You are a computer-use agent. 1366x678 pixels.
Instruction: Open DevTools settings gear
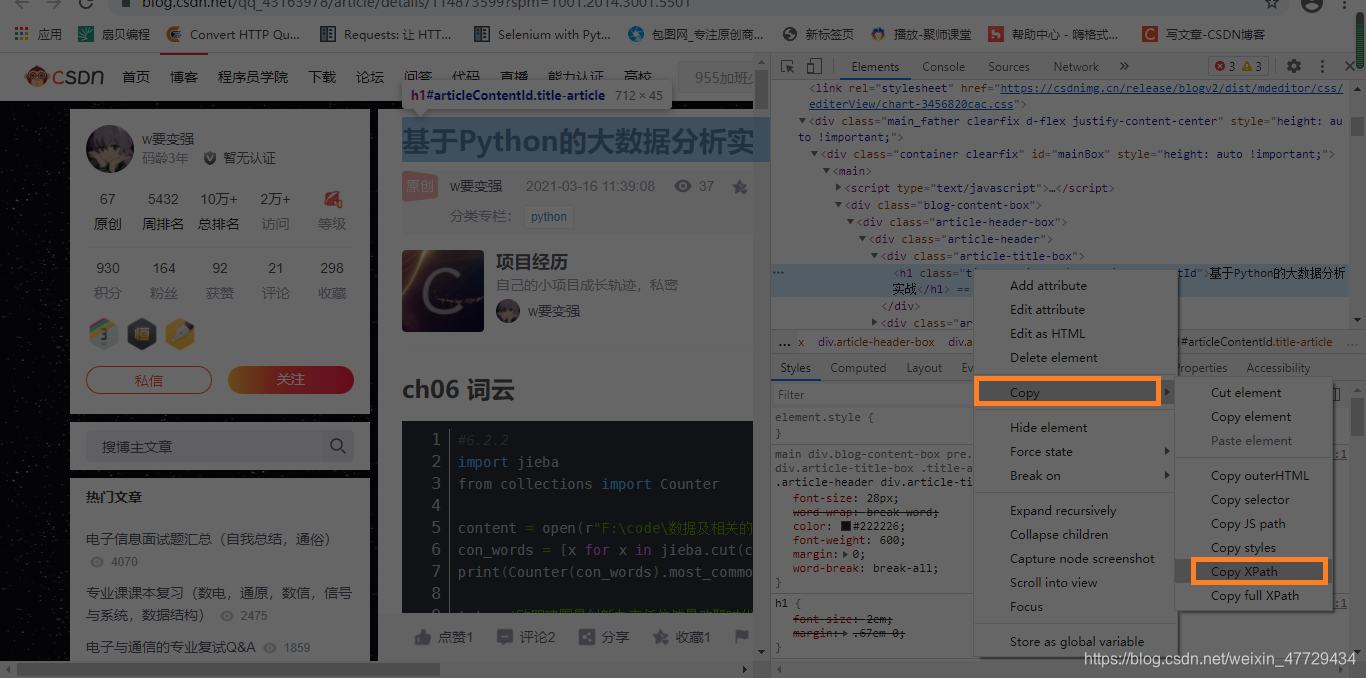coord(1294,67)
